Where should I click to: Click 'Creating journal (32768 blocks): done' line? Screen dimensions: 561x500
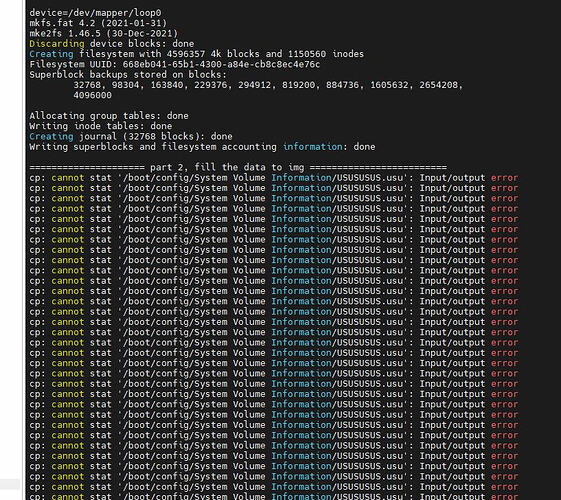131,137
